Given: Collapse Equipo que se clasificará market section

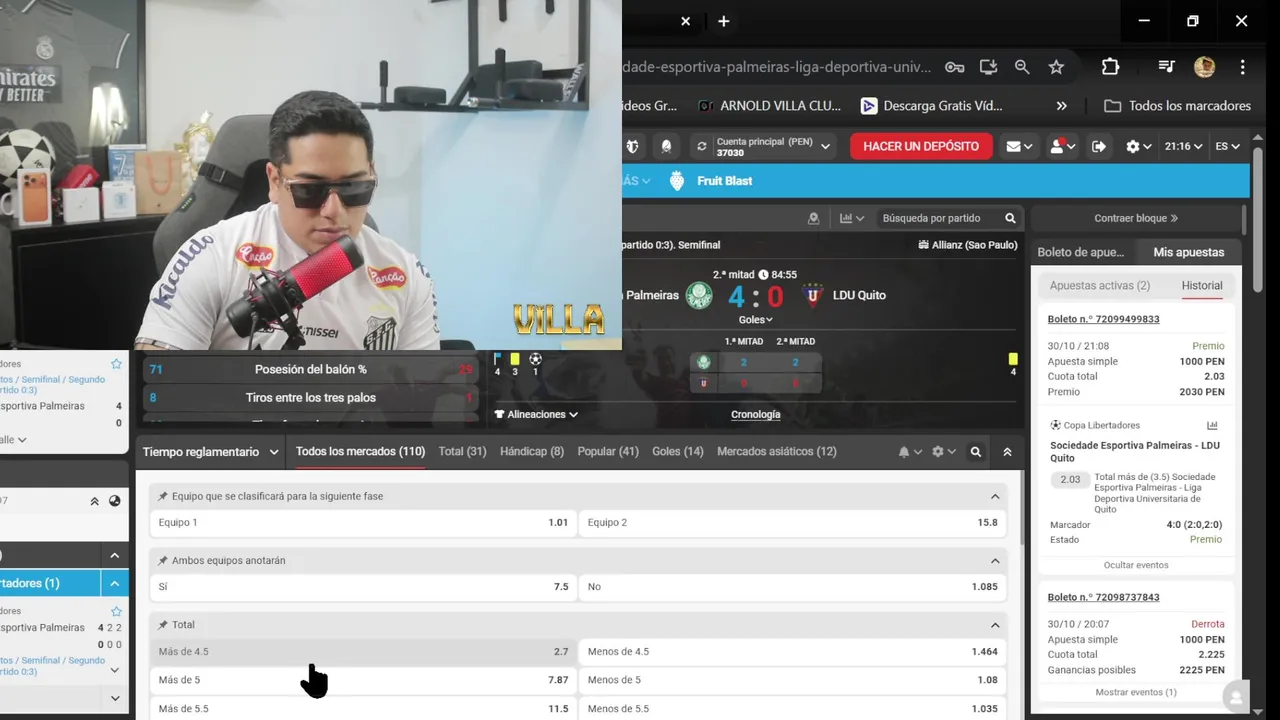Looking at the screenshot, I should coord(995,497).
